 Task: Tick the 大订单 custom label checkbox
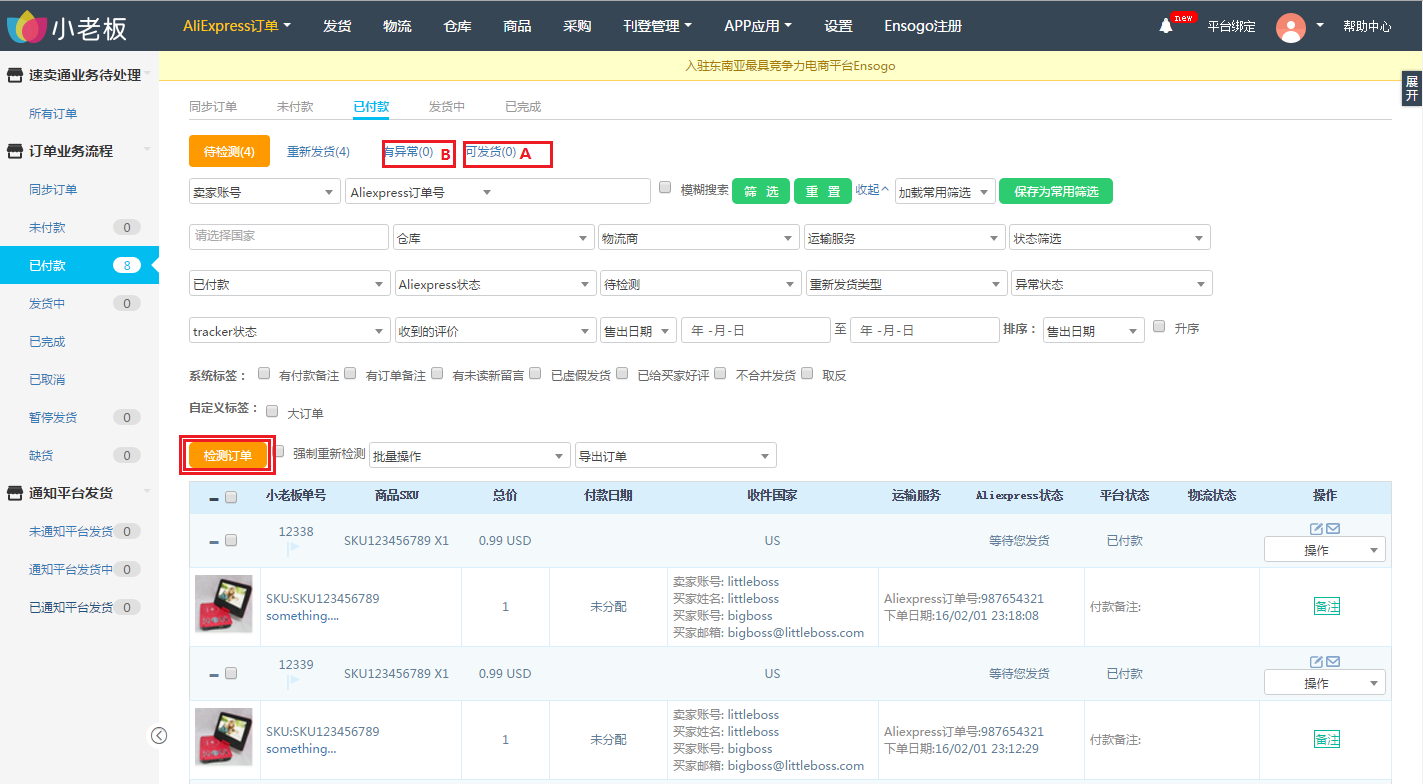pos(271,410)
